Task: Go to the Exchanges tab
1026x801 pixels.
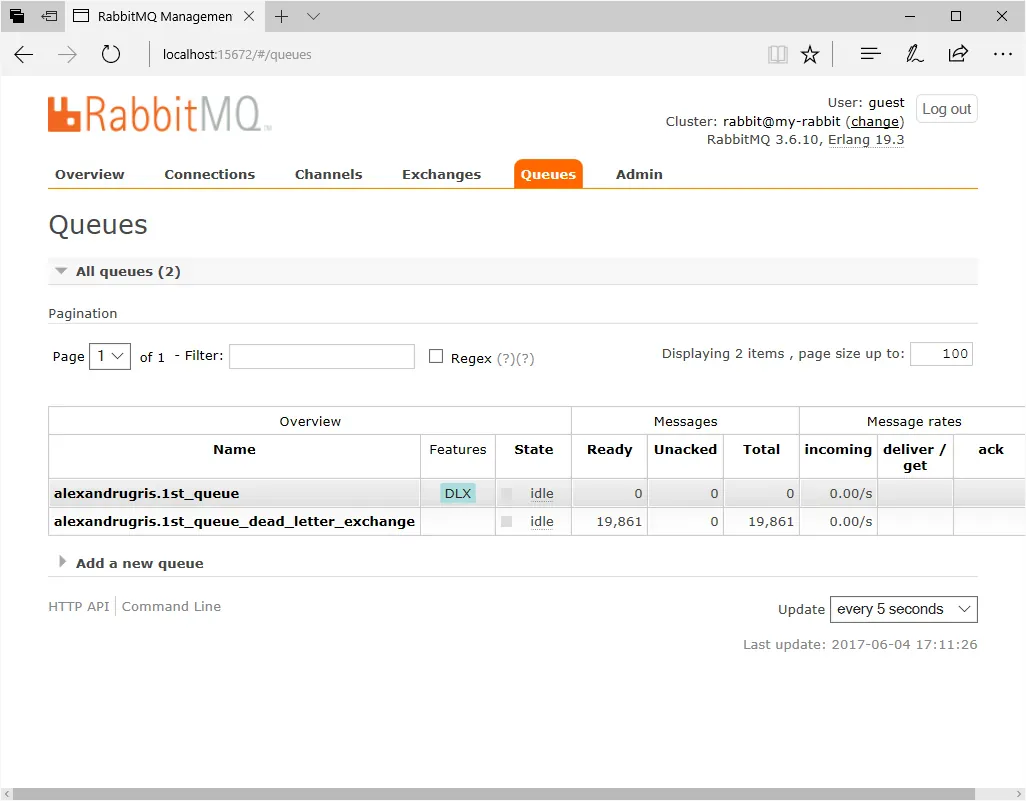Action: (x=442, y=175)
